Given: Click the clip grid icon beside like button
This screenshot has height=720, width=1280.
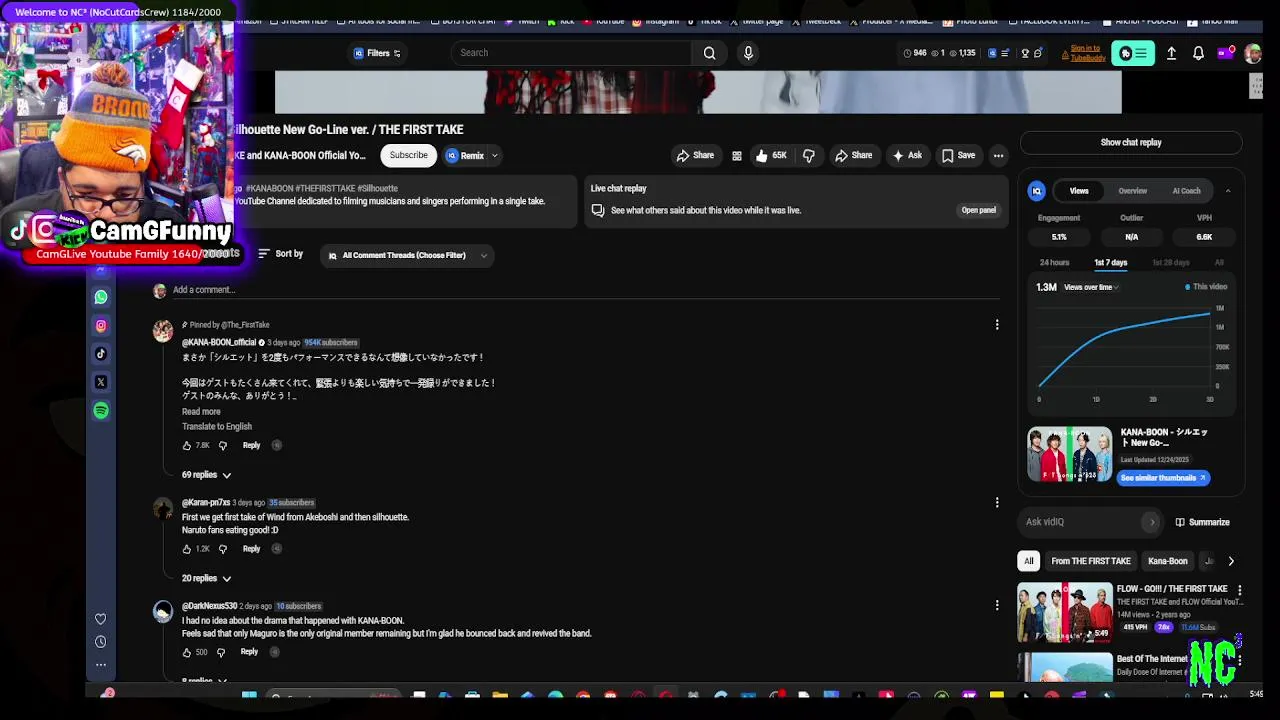Looking at the screenshot, I should [x=737, y=156].
